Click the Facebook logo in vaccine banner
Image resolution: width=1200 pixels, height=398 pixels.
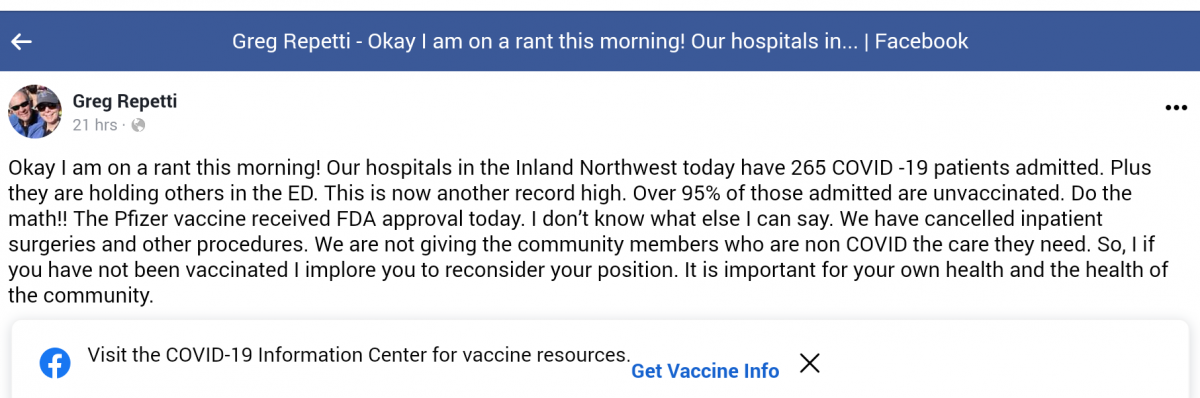(x=55, y=363)
